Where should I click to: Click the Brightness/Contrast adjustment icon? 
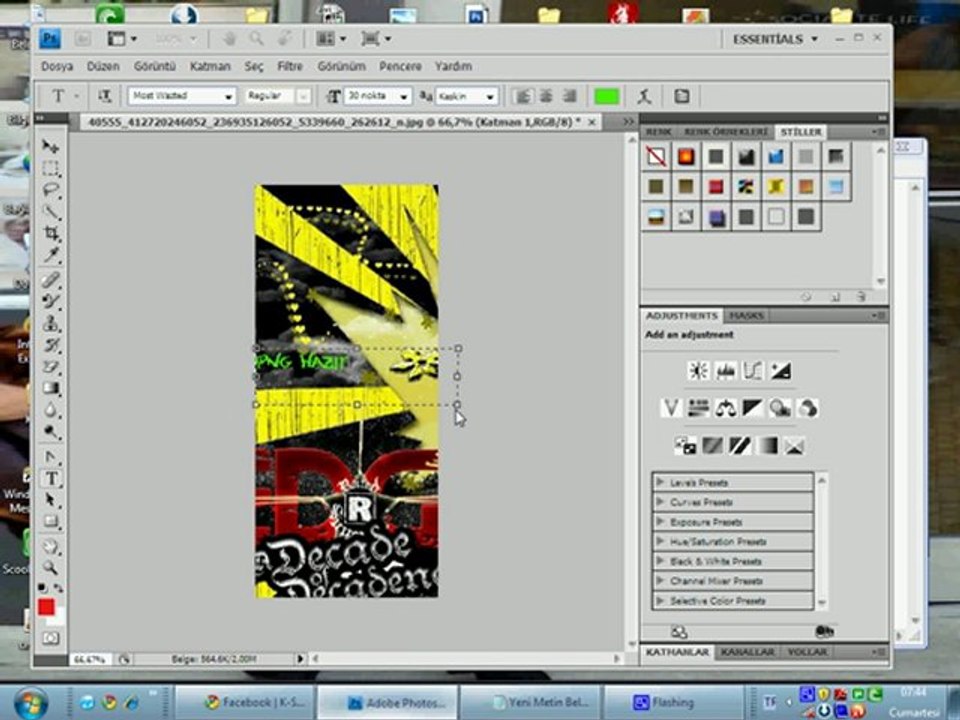point(698,371)
